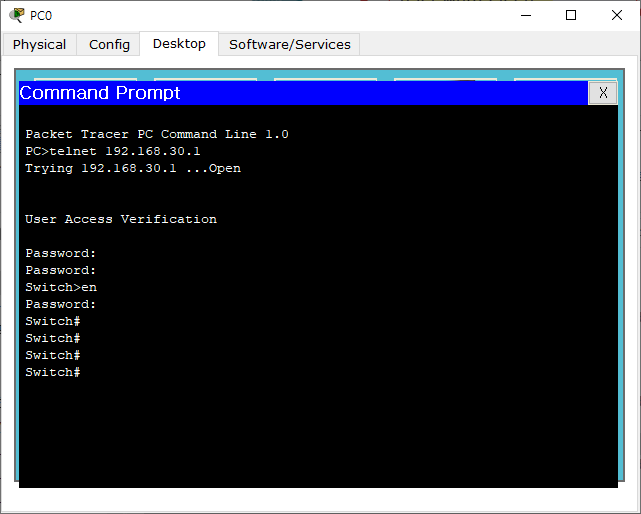This screenshot has width=641, height=514.
Task: Click the 'User Access Verification' text
Action: [121, 219]
